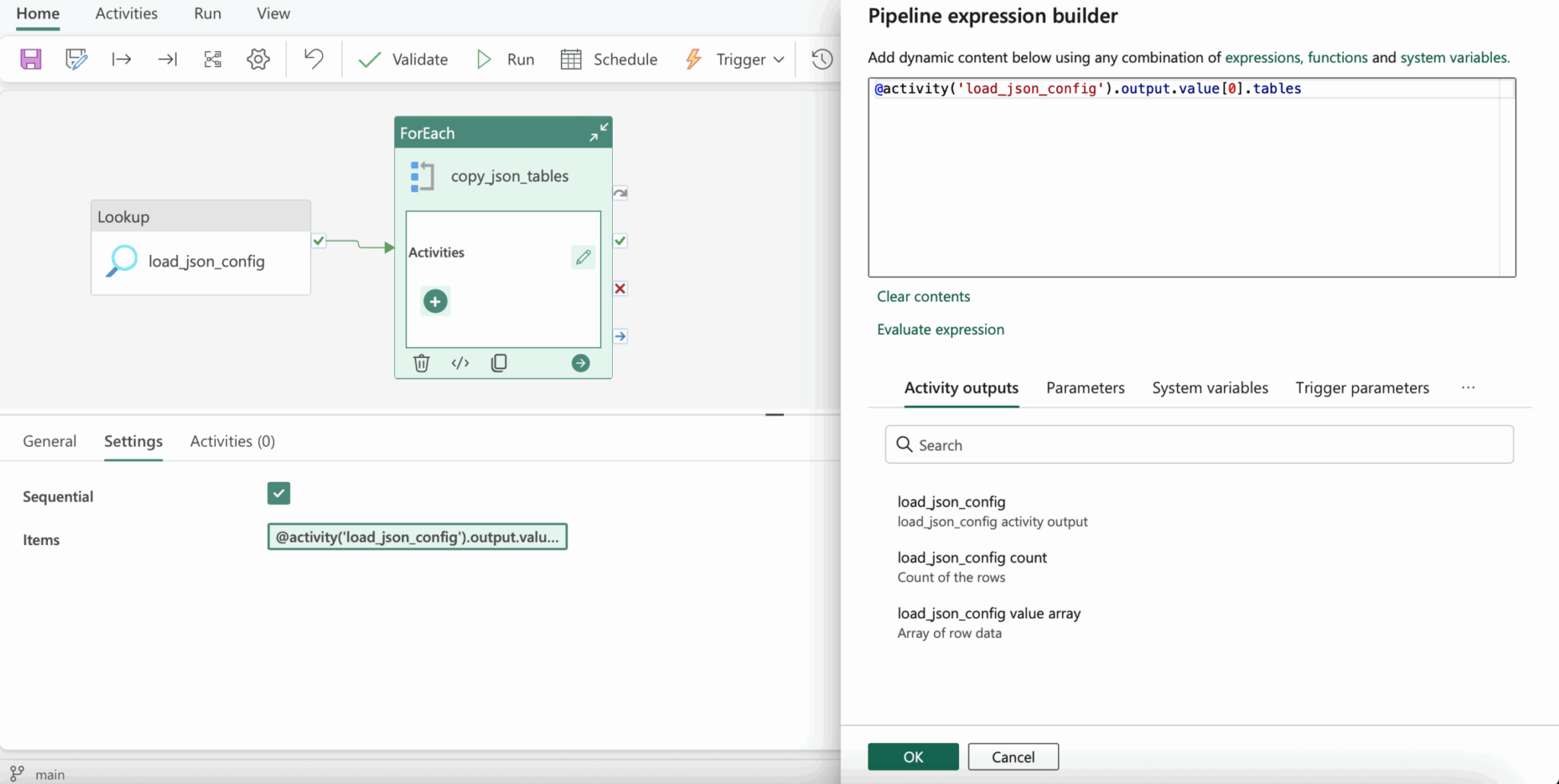1559x784 pixels.
Task: Edit ForEach activities with pencil icon
Action: pos(583,257)
